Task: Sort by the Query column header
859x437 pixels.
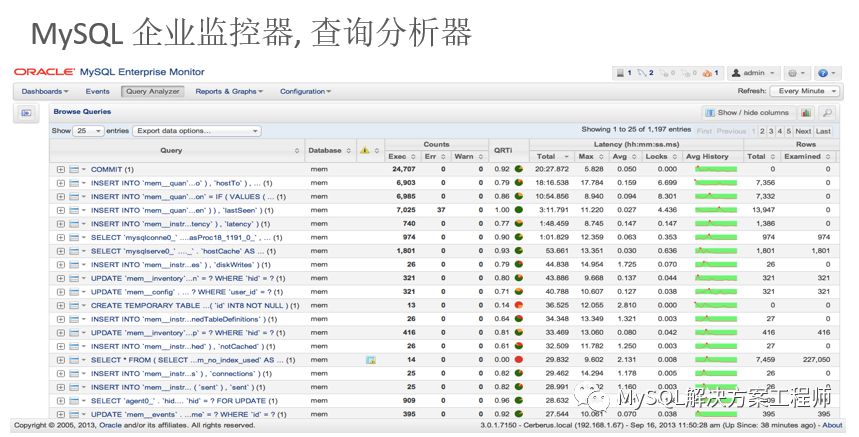Action: tap(176, 150)
